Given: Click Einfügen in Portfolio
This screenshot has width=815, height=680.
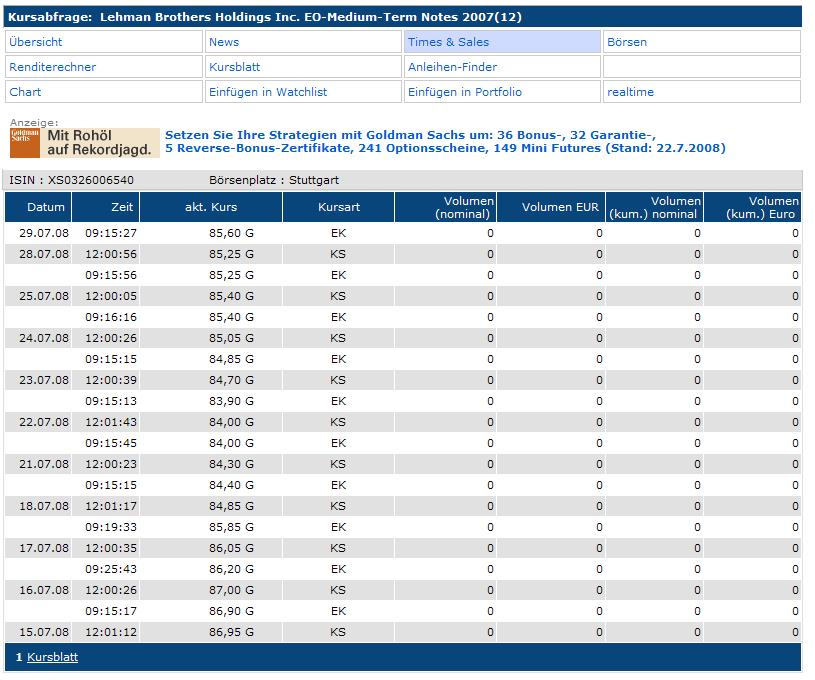Looking at the screenshot, I should click(x=465, y=92).
